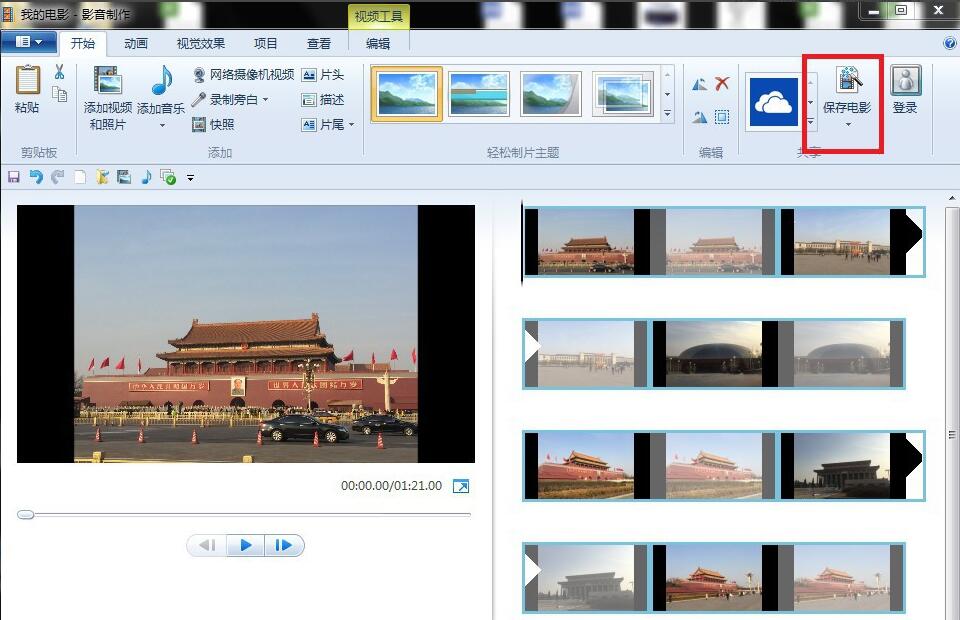Click the Select all icon
The height and width of the screenshot is (620, 960).
(722, 116)
